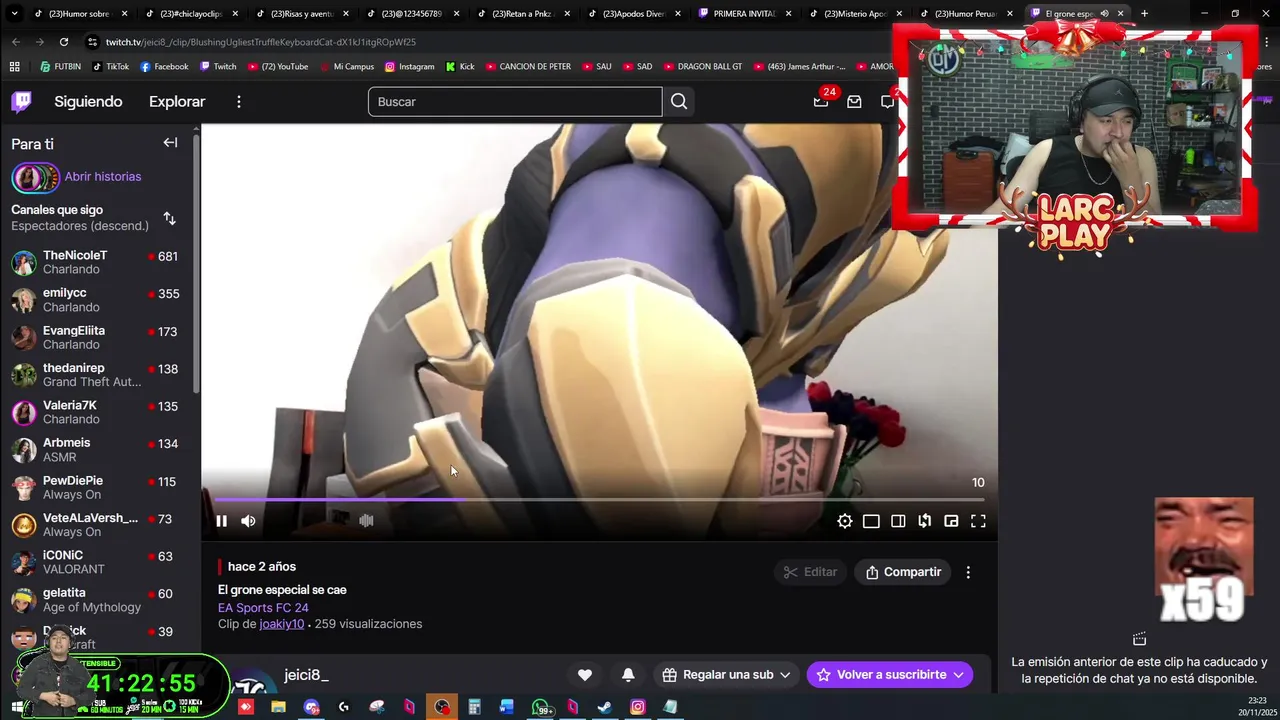Viewport: 1280px width, 720px height.
Task: Open Explorar page
Action: click(177, 101)
